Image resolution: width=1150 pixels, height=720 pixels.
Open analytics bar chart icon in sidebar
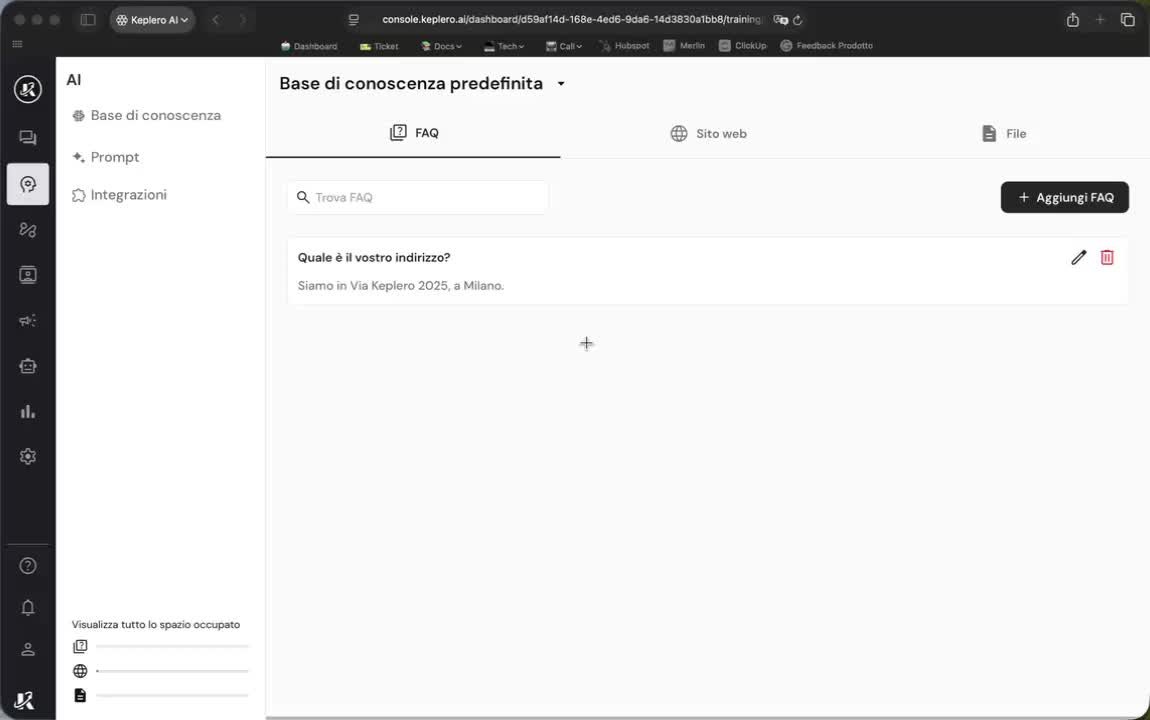click(28, 411)
